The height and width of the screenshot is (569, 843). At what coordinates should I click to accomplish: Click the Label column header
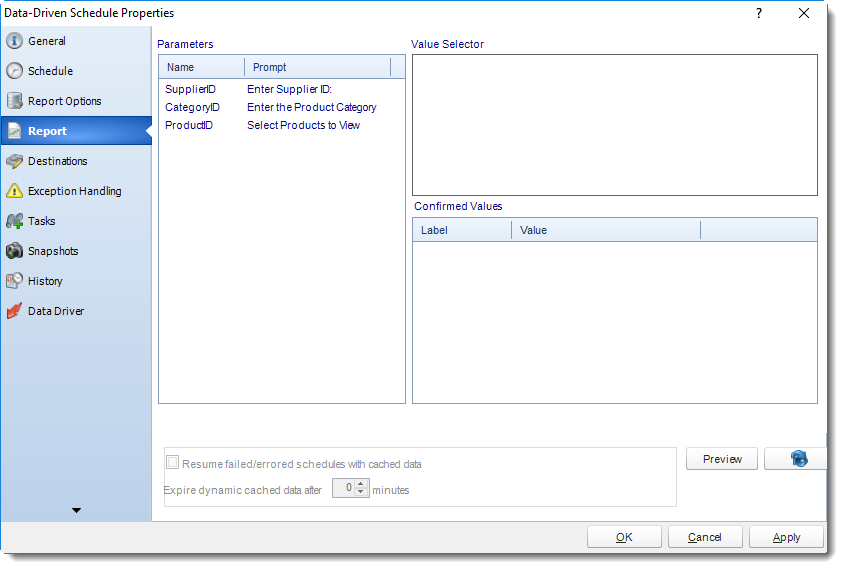click(462, 230)
